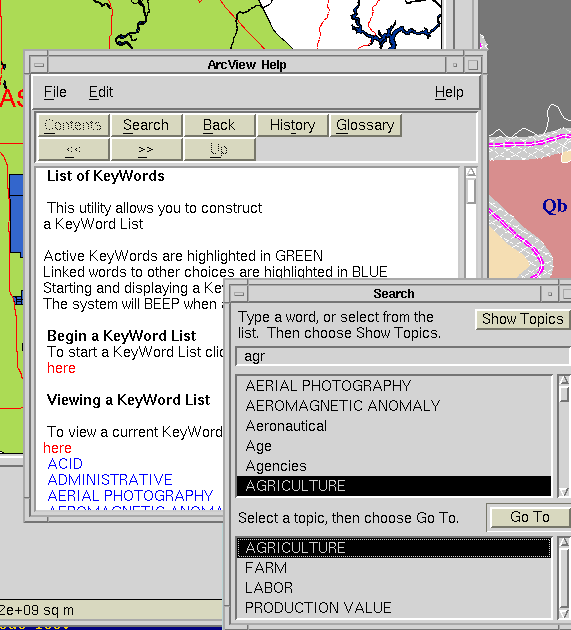571x630 pixels.
Task: Click the red 'here' link under Begin a KeyWord List
Action: pos(61,368)
